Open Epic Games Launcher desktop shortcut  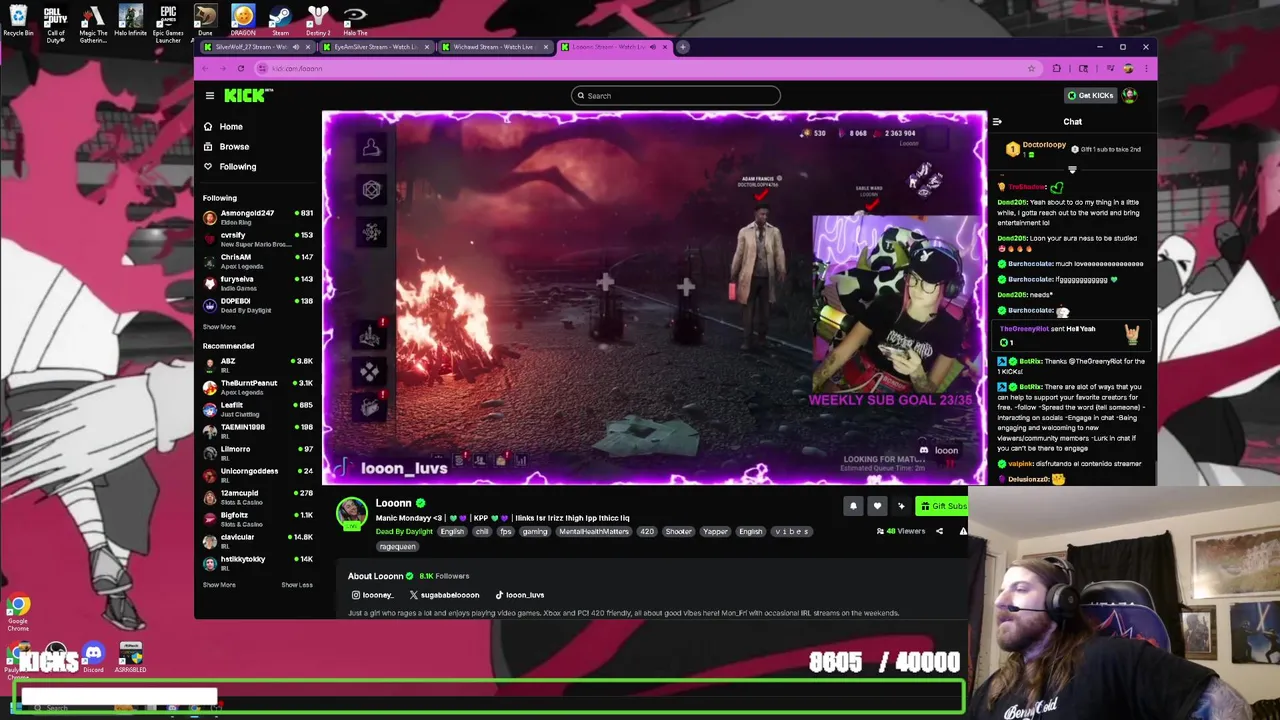point(168,23)
